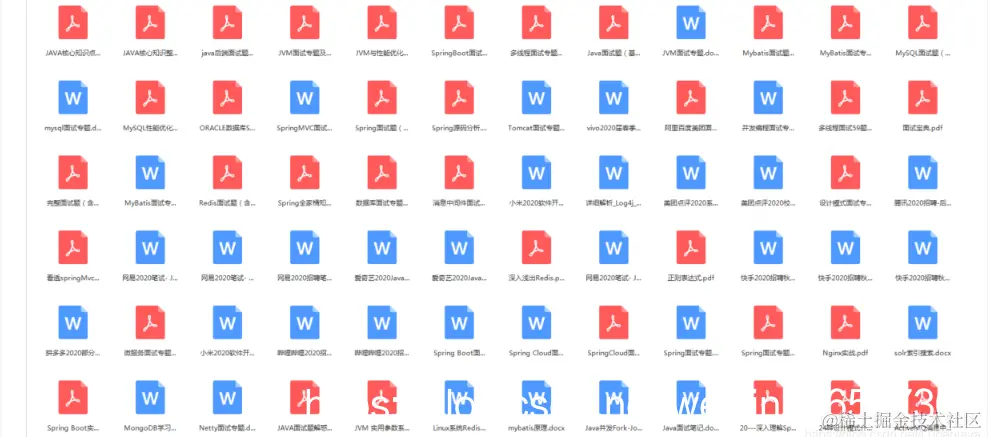
Task: Select the 'Java面试题（基' PDF icon
Action: coord(614,22)
